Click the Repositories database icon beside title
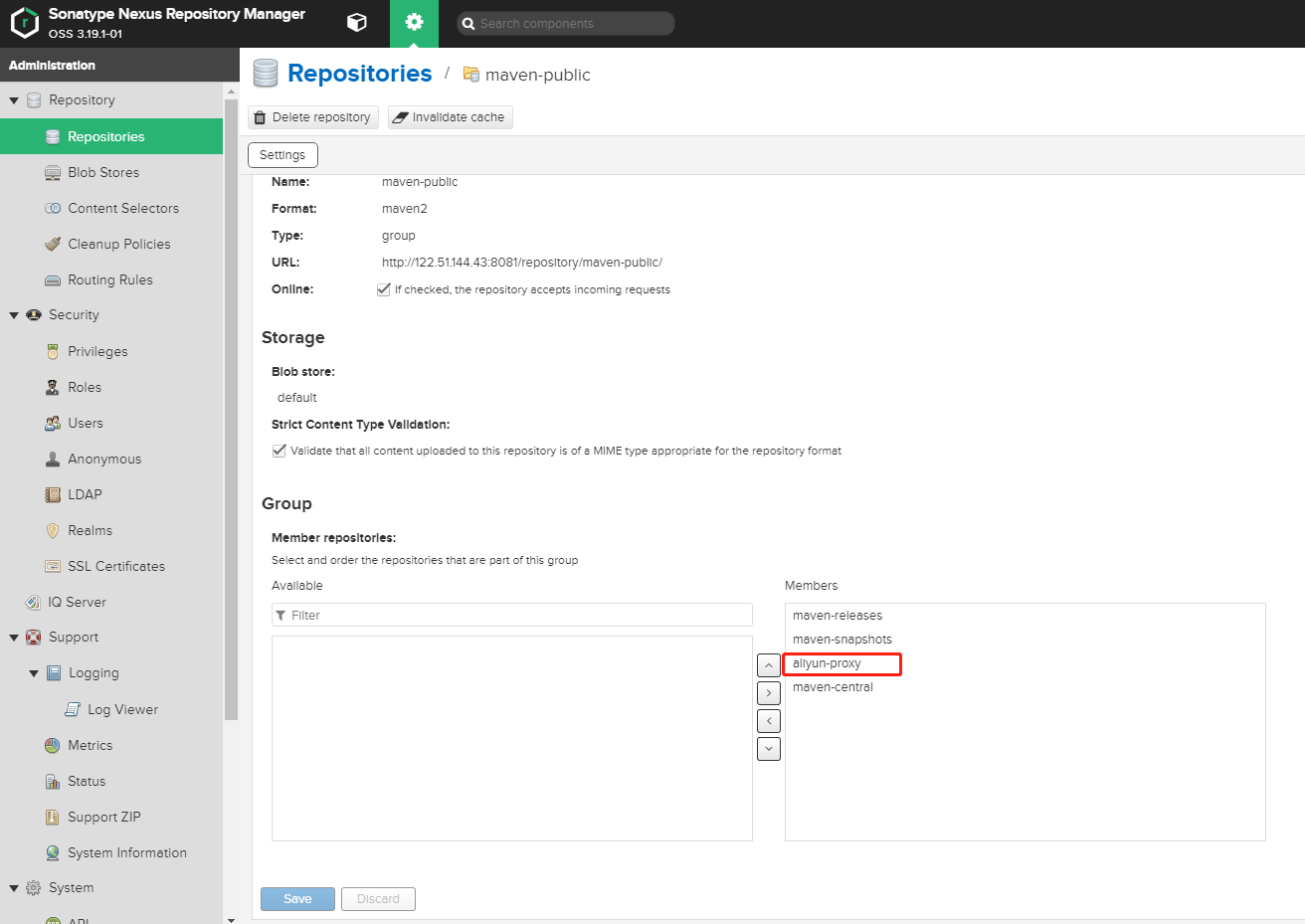This screenshot has width=1305, height=924. coord(266,74)
